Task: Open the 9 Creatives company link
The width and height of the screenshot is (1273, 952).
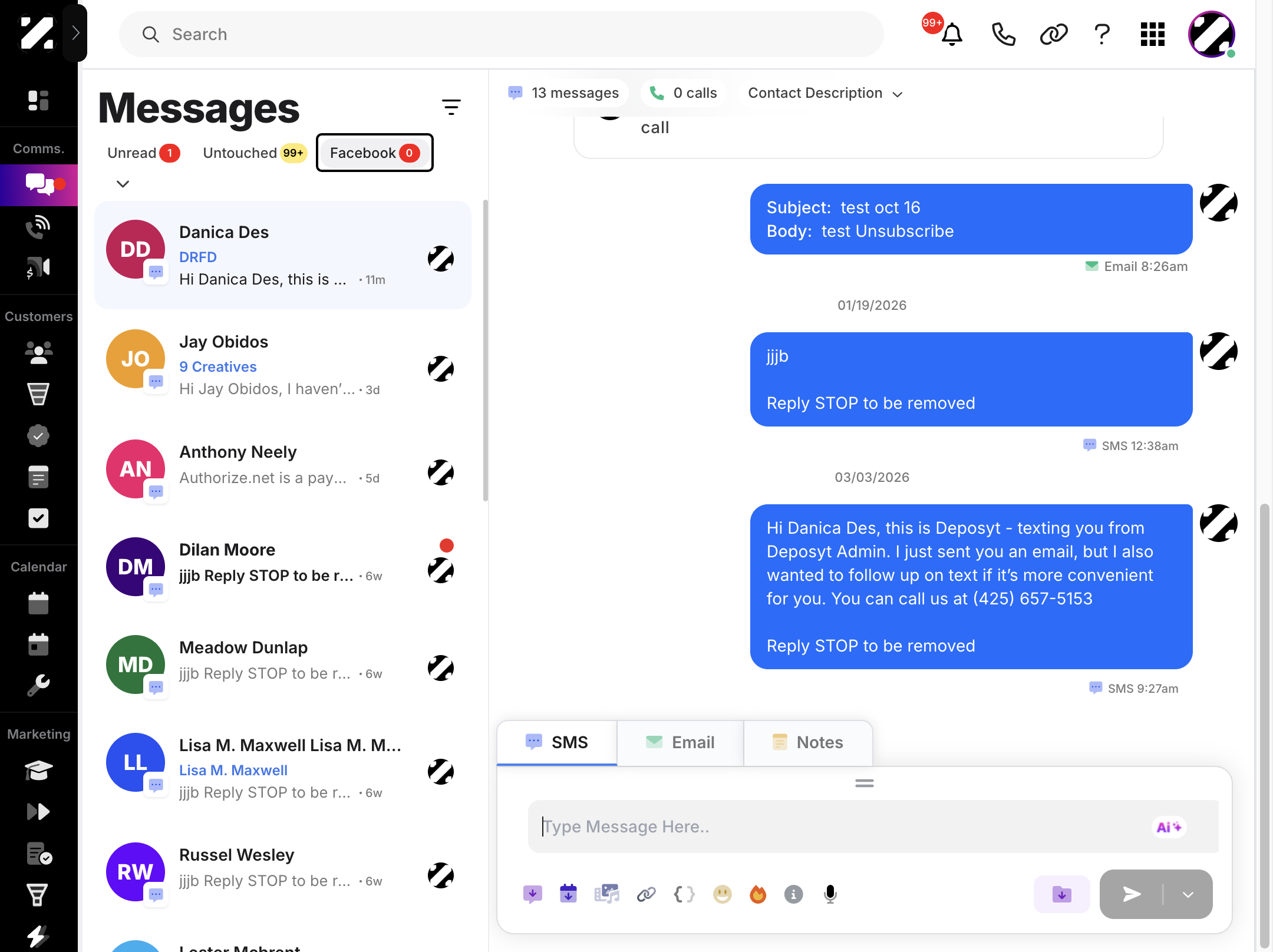Action: (x=218, y=366)
